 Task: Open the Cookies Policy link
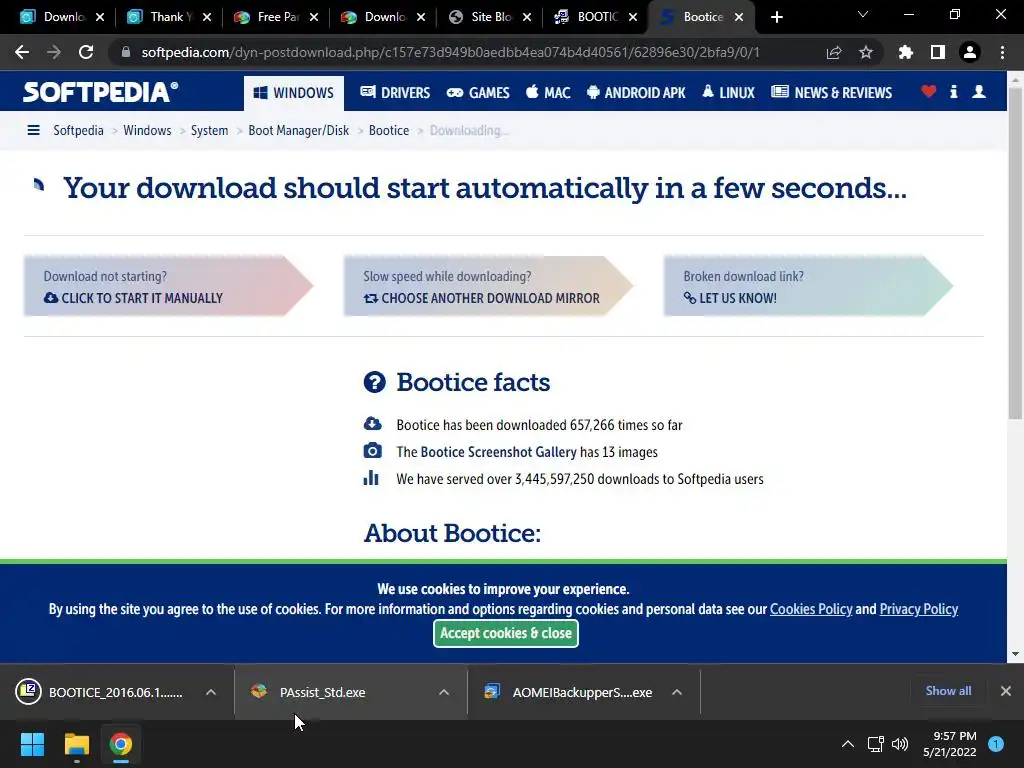tap(811, 609)
